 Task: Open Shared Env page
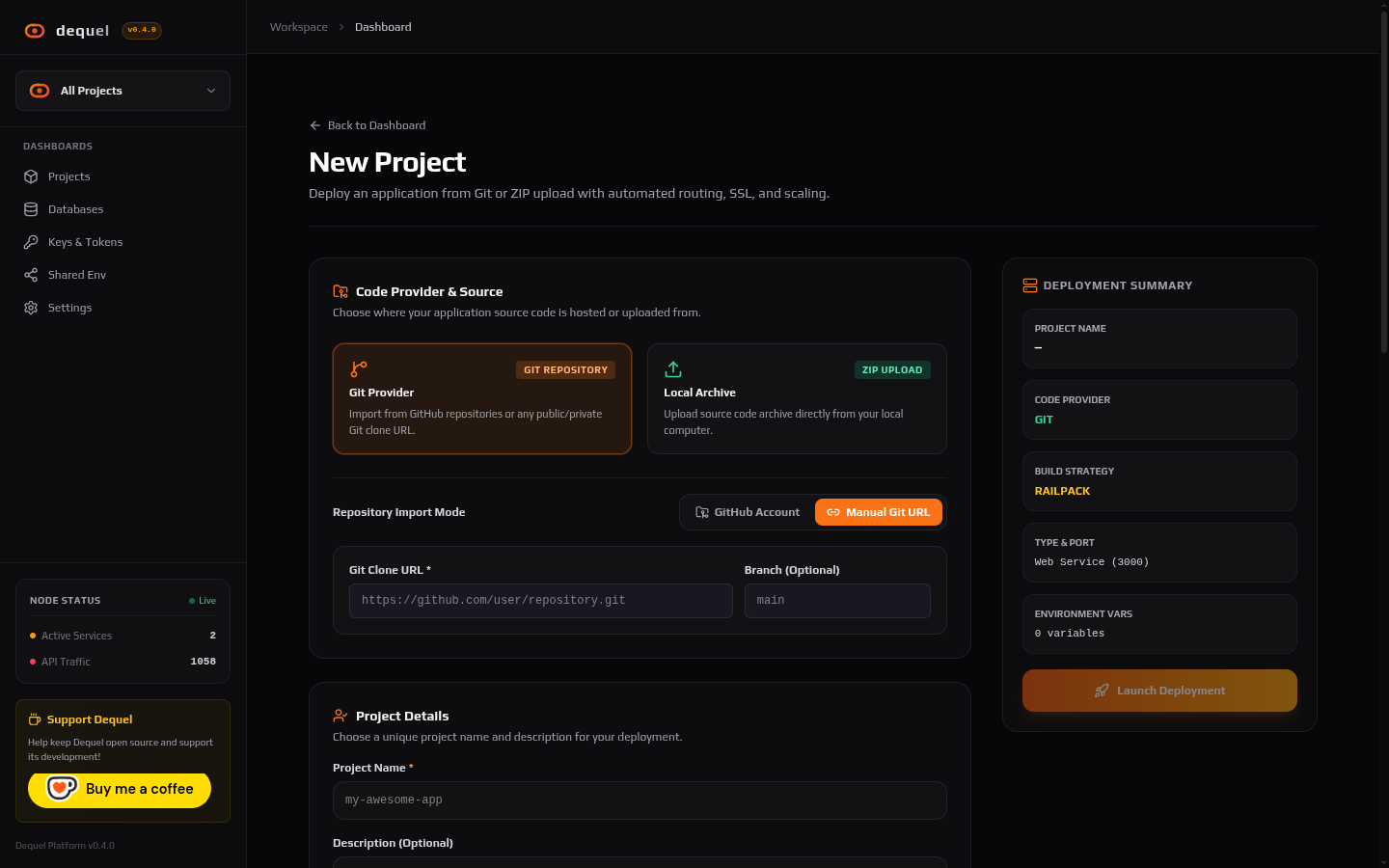[x=123, y=275]
